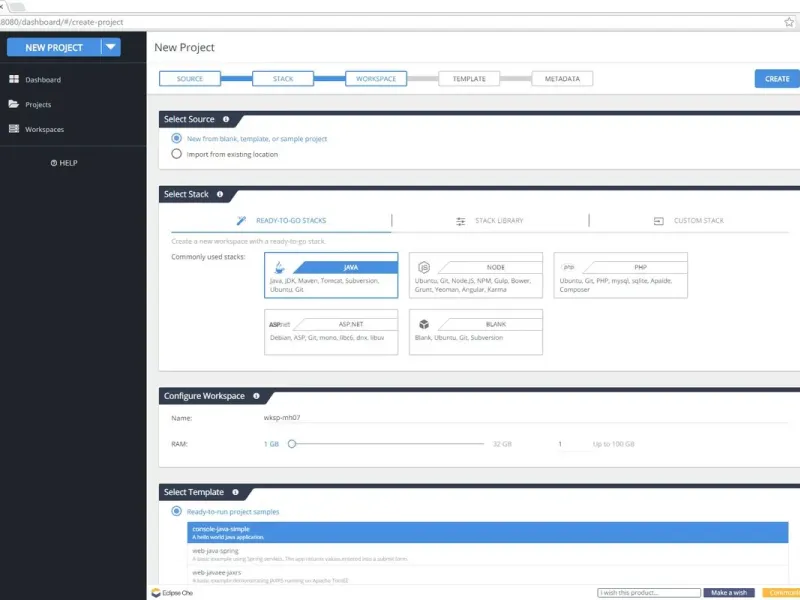This screenshot has width=800, height=600.
Task: Click the Projects folder icon in sidebar
Action: (14, 104)
